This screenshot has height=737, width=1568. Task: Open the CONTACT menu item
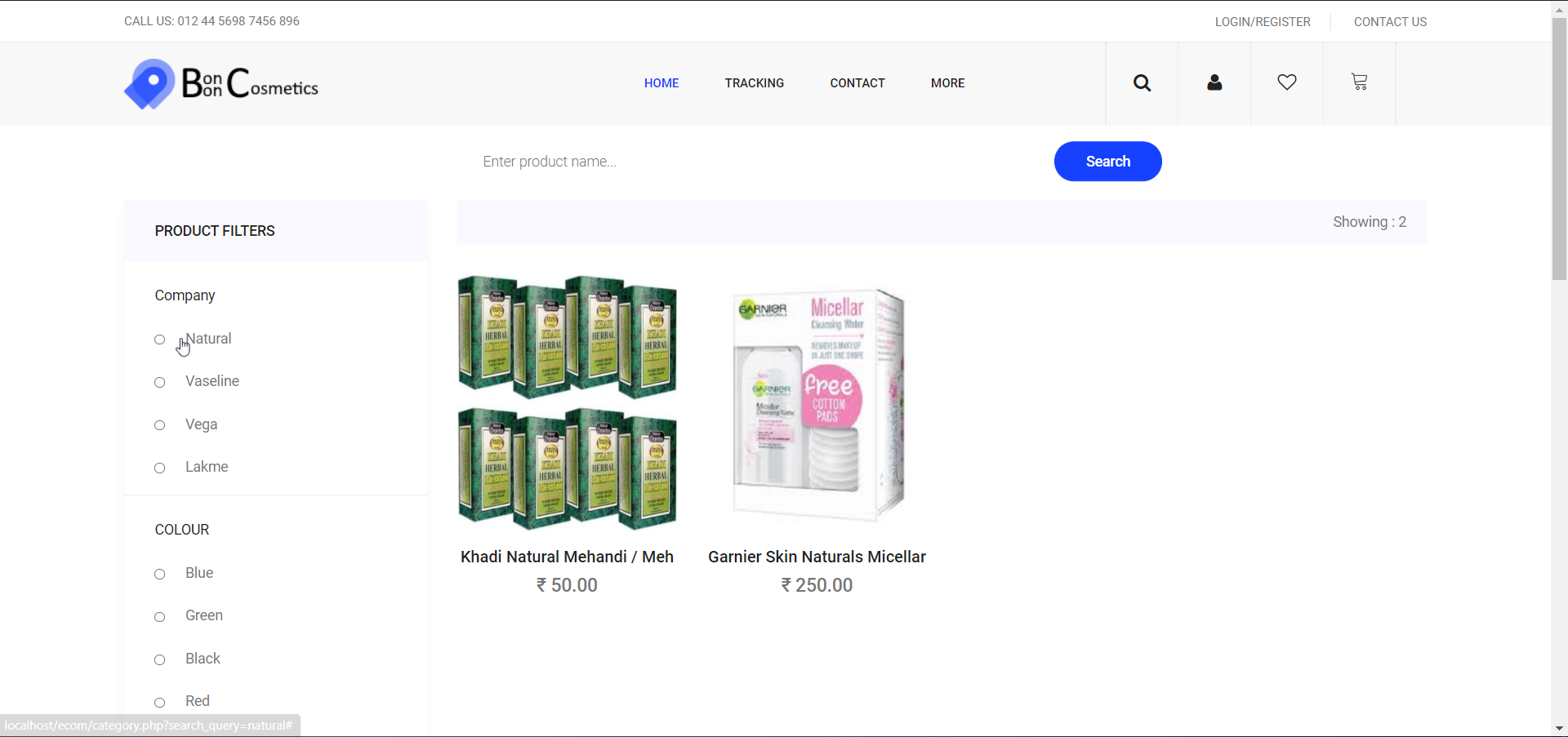click(x=857, y=83)
